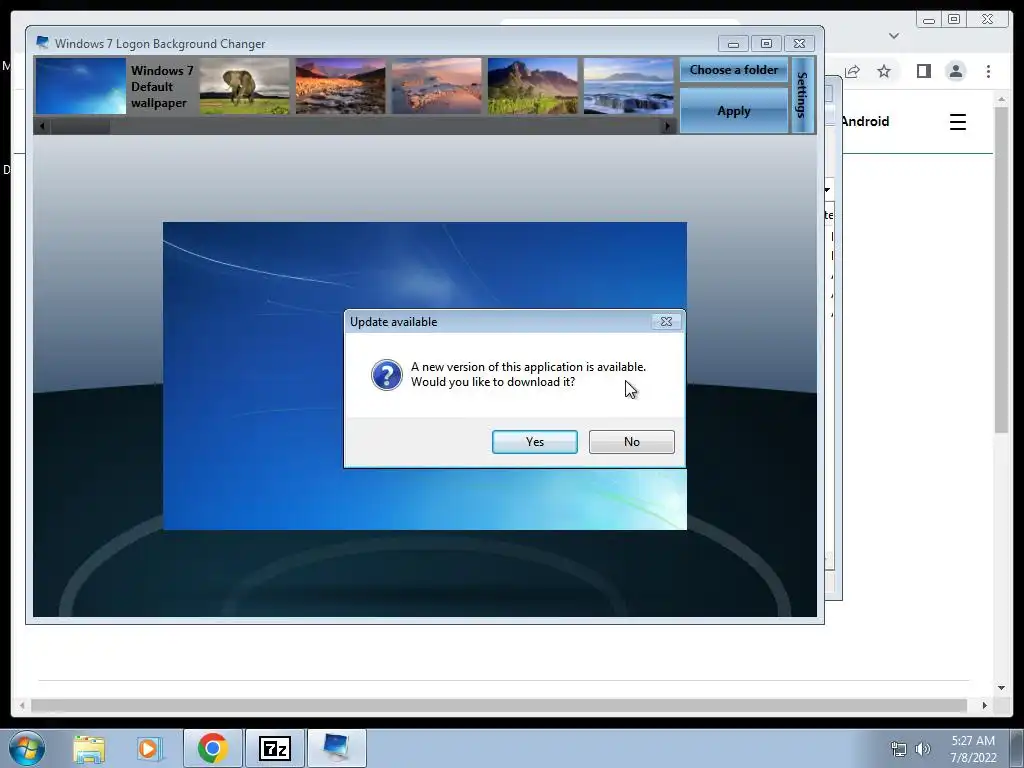Image resolution: width=1024 pixels, height=768 pixels.
Task: Close the Update available dialog
Action: tap(666, 321)
